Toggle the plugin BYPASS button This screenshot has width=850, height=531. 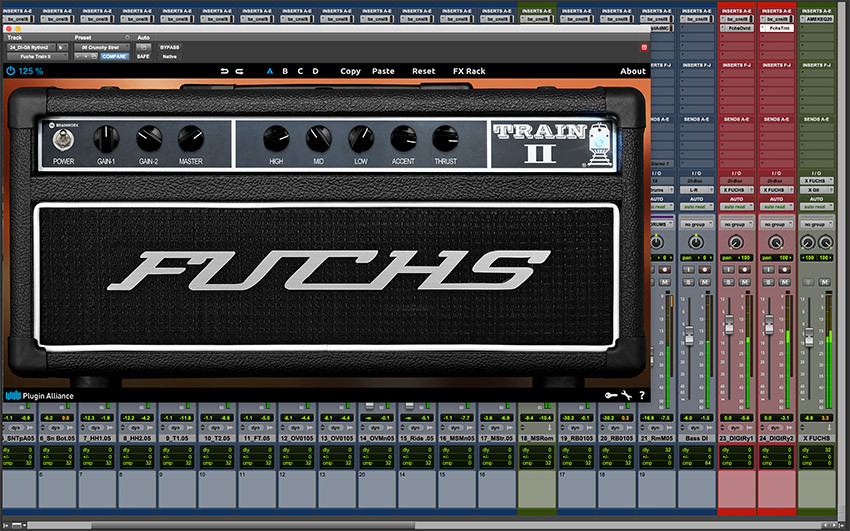[170, 47]
